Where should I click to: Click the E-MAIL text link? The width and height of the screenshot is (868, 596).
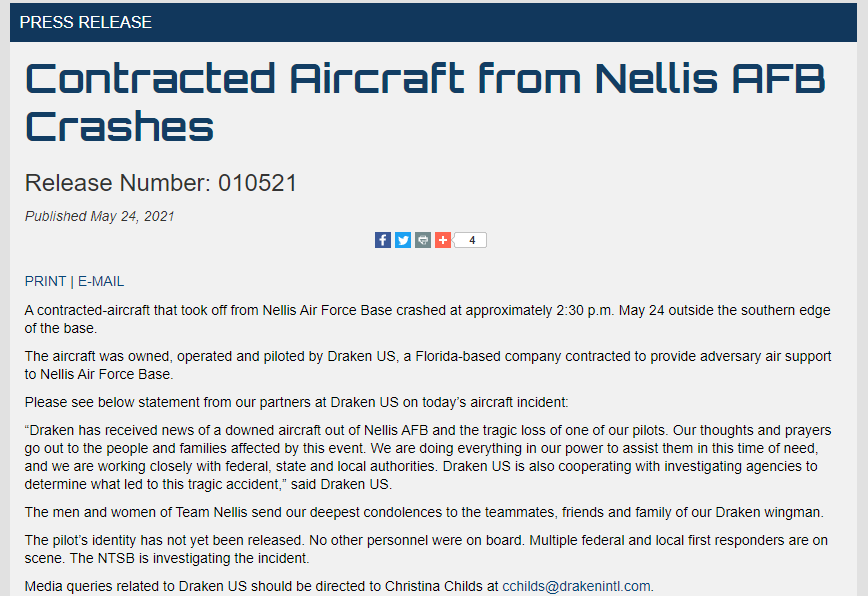coord(101,281)
